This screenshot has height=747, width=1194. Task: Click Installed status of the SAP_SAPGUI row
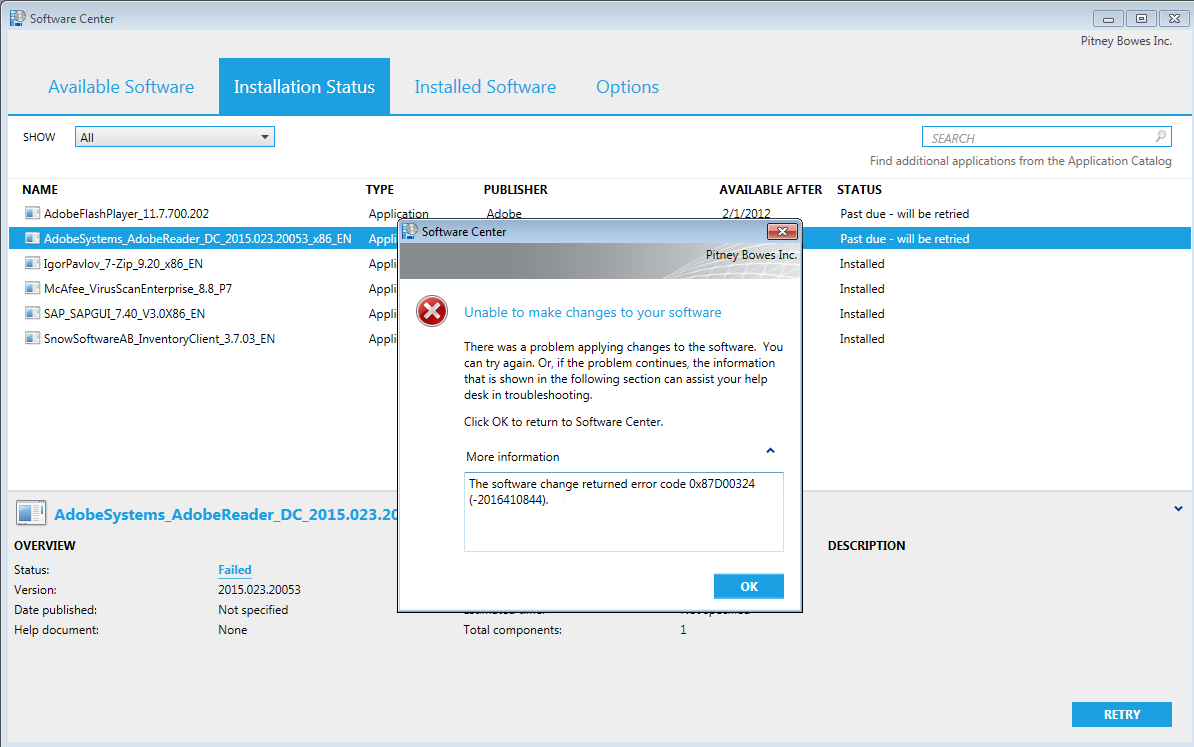coord(862,314)
